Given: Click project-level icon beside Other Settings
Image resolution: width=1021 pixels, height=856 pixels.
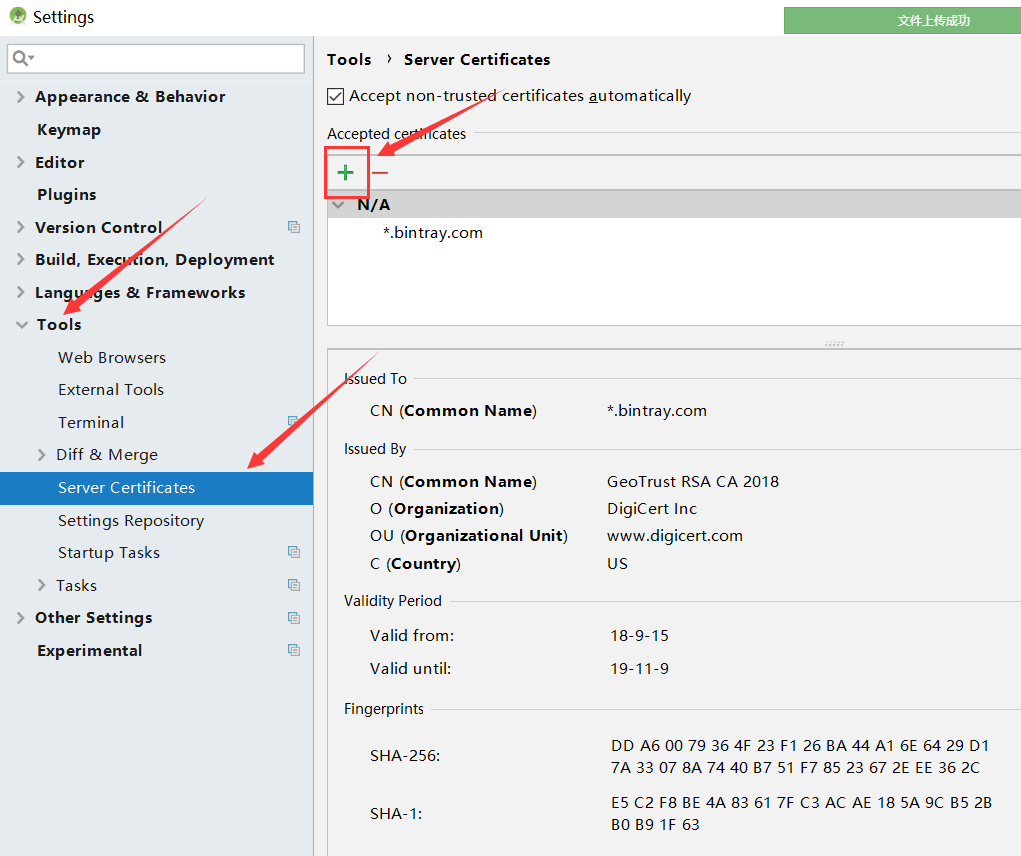Looking at the screenshot, I should [294, 617].
